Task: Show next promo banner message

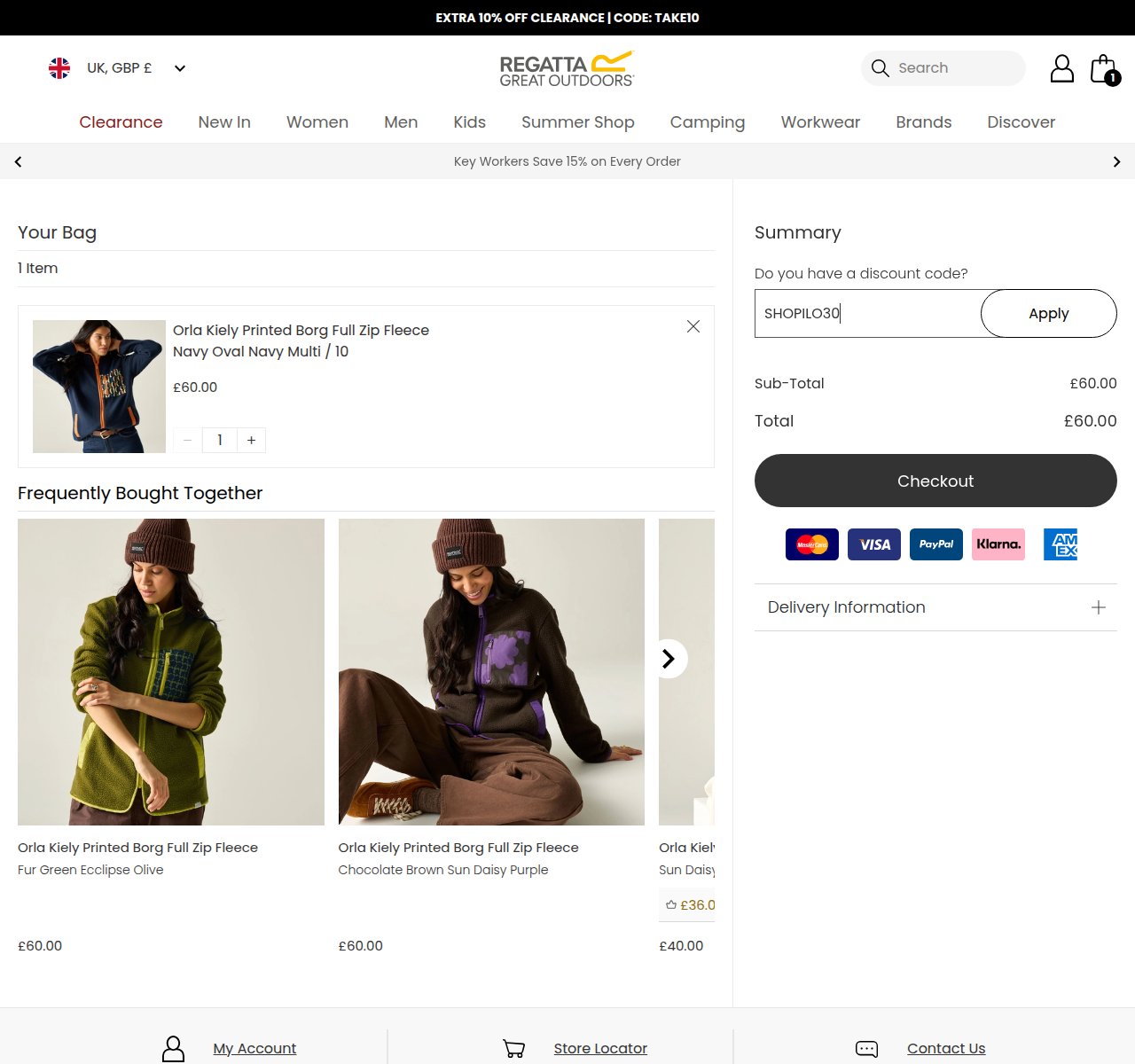Action: pos(1116,161)
